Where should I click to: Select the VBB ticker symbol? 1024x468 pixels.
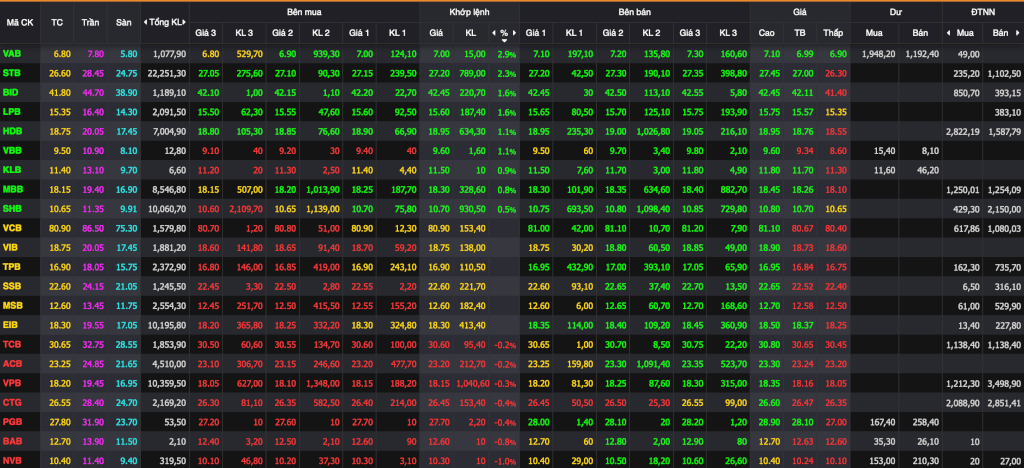[x=11, y=151]
